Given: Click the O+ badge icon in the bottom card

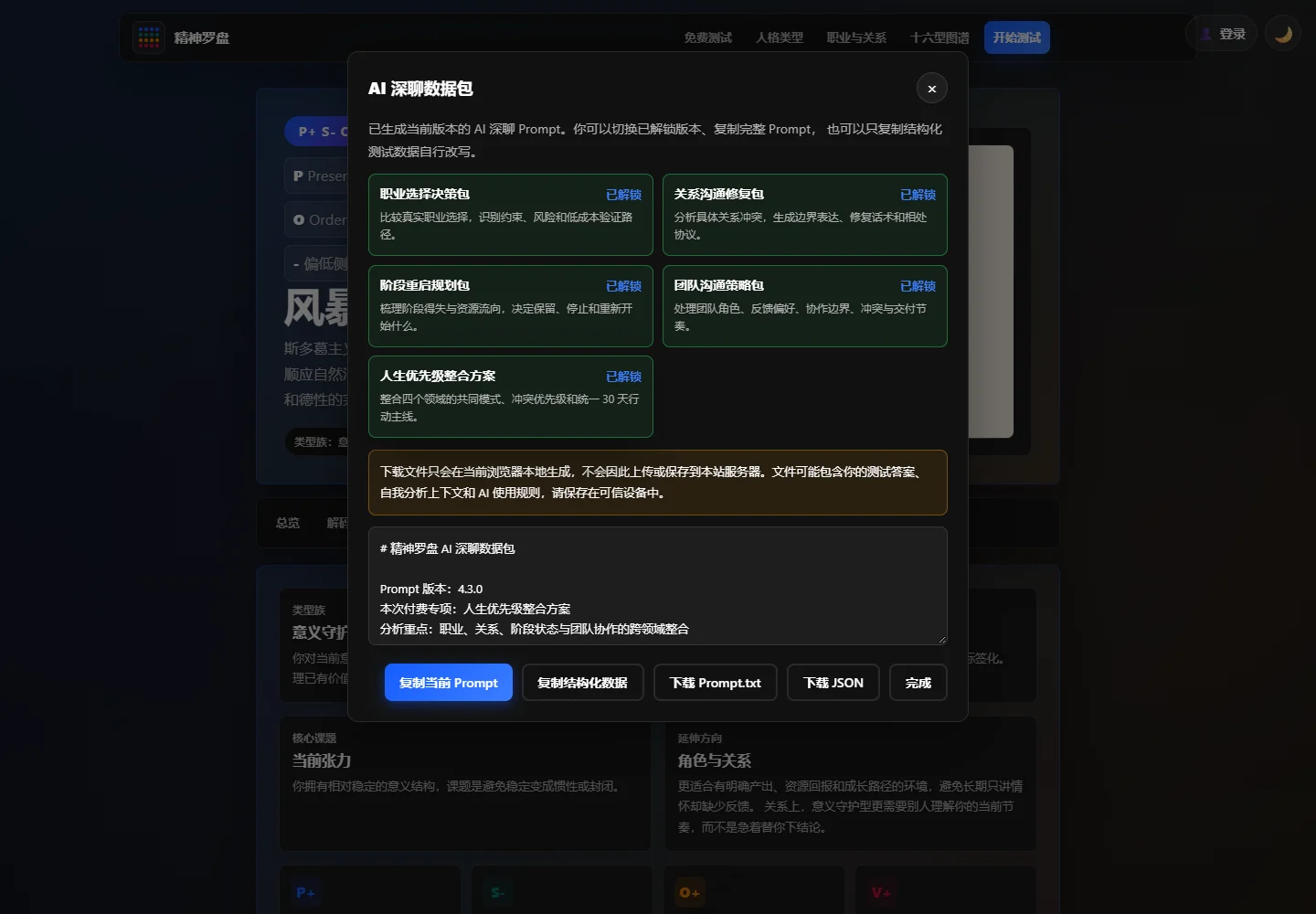Looking at the screenshot, I should coord(689,892).
